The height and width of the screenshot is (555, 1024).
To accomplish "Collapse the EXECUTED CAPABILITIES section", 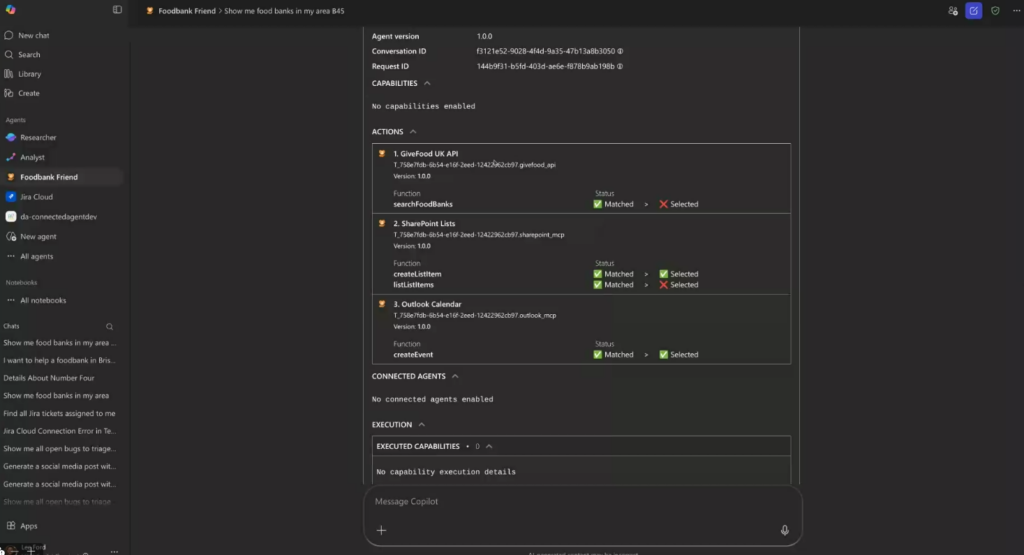I will [x=488, y=446].
